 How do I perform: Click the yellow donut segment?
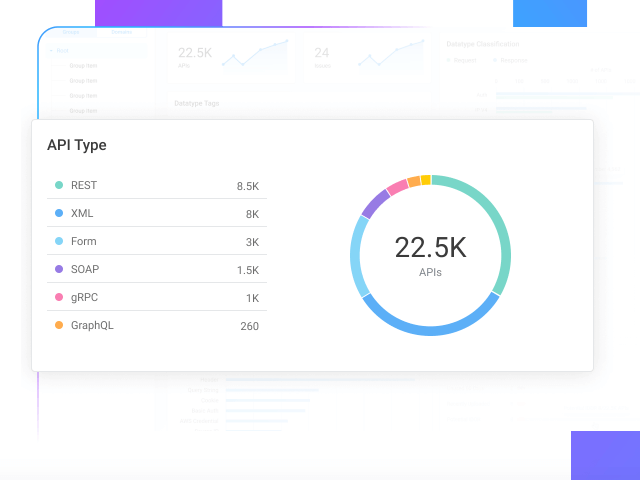coord(426,180)
